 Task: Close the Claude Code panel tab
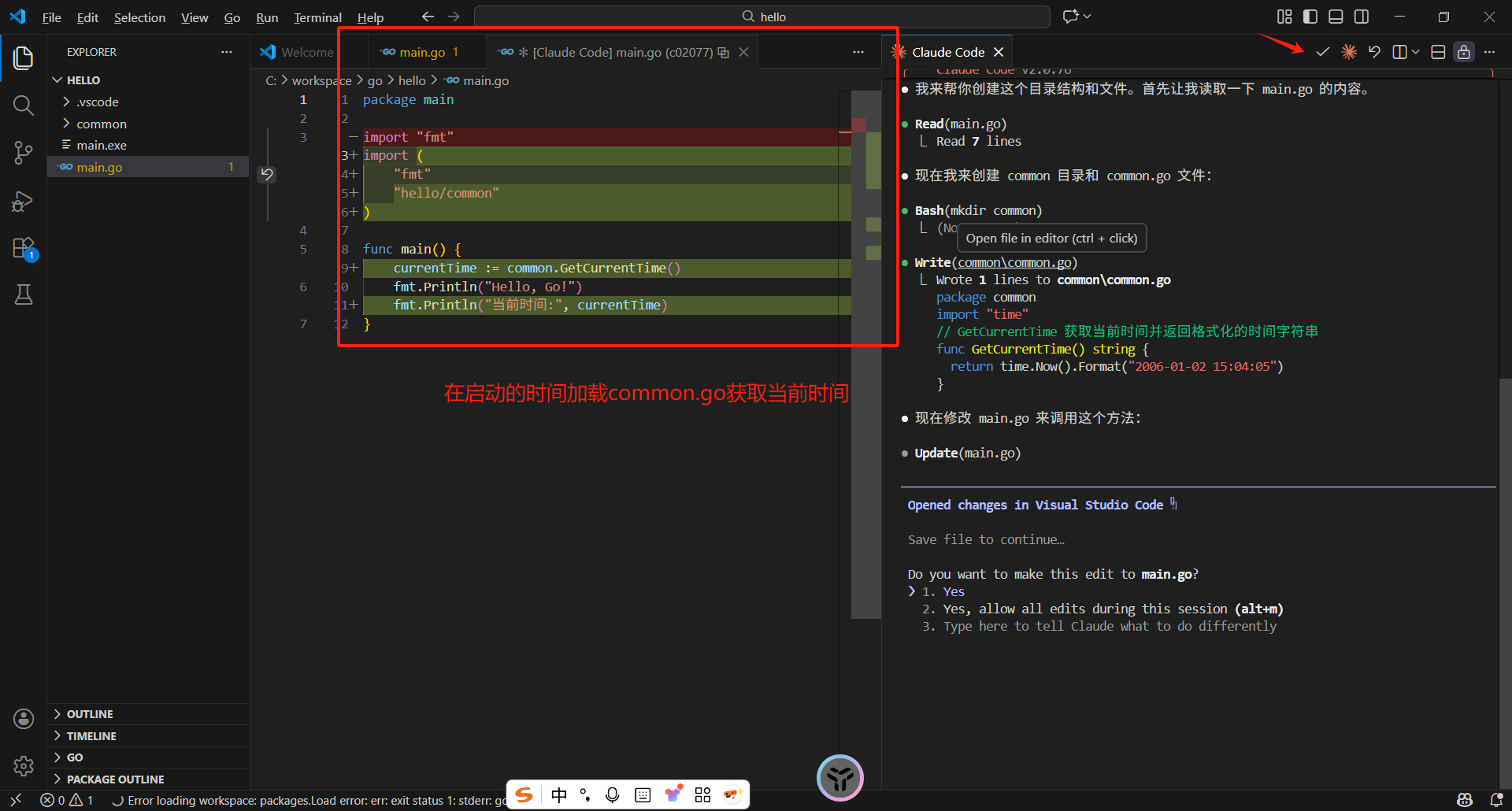coord(999,52)
